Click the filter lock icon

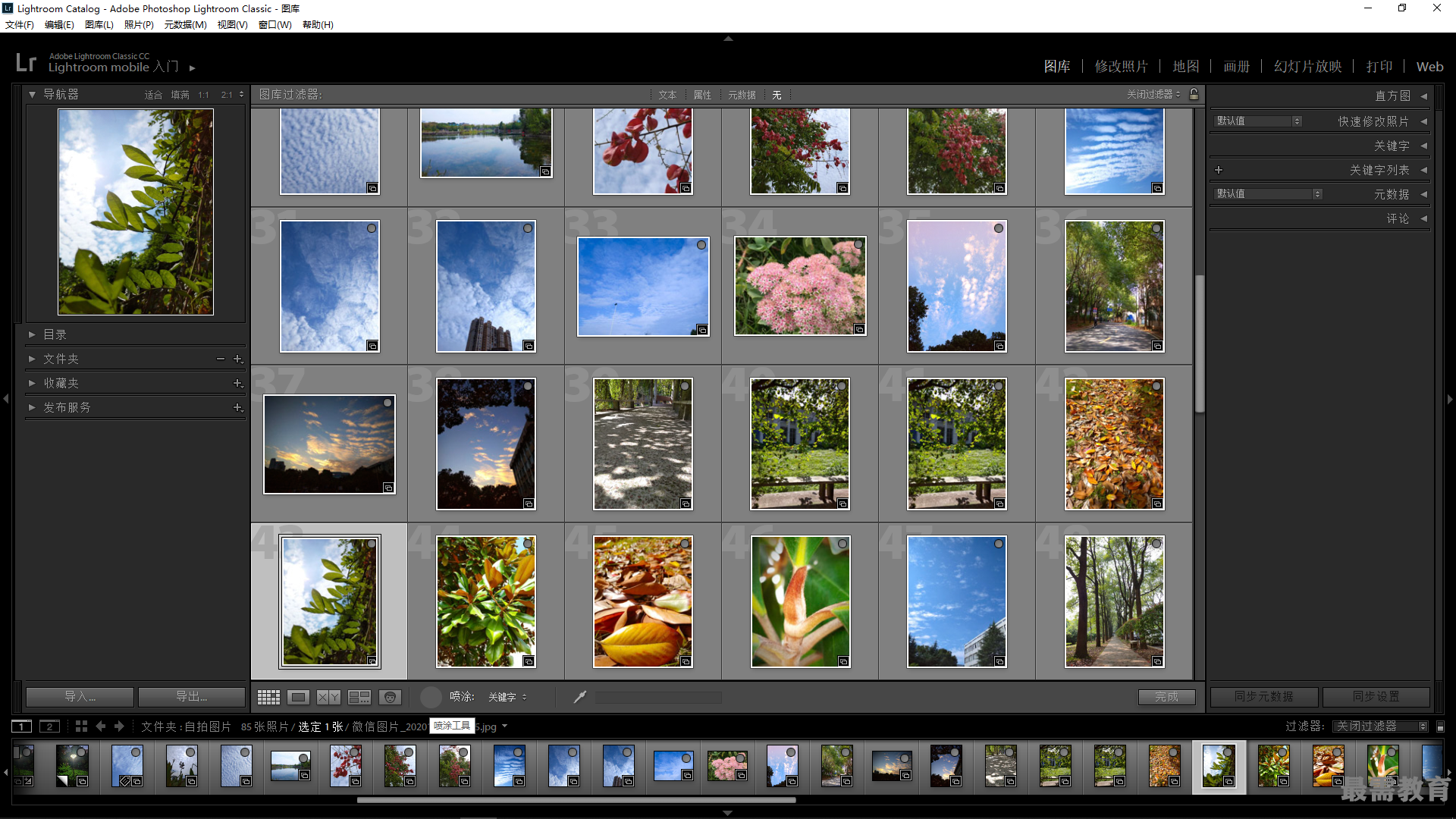point(1194,94)
